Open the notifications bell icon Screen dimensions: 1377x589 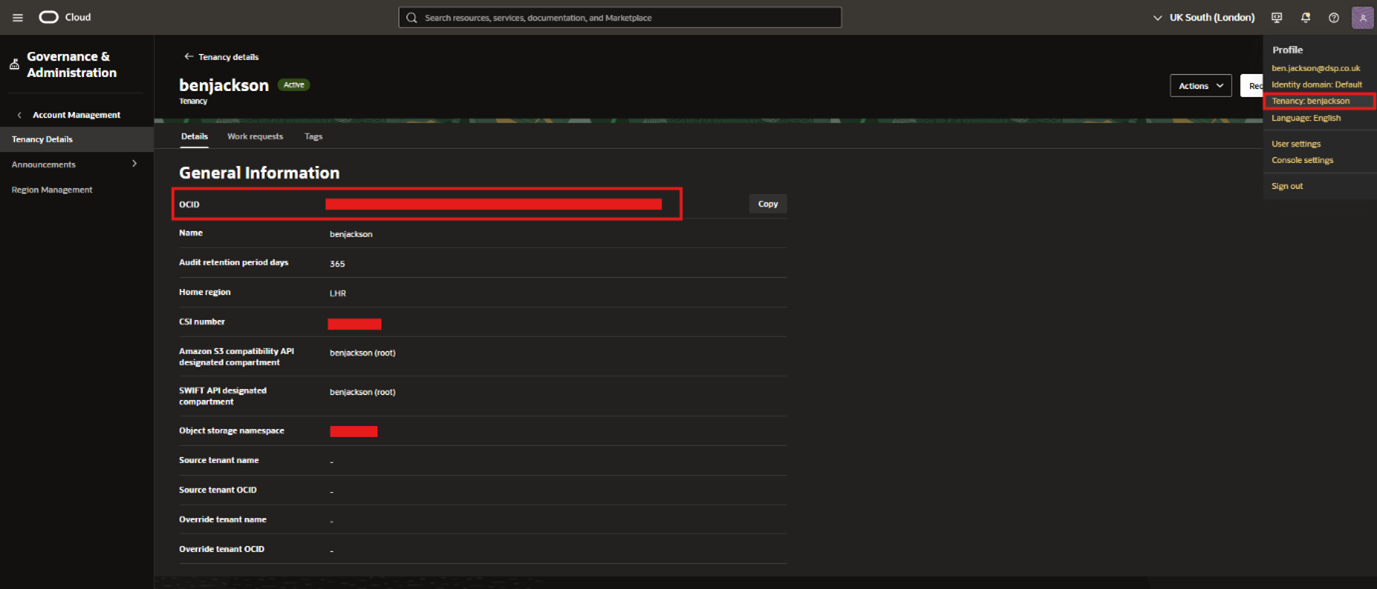click(x=1305, y=18)
